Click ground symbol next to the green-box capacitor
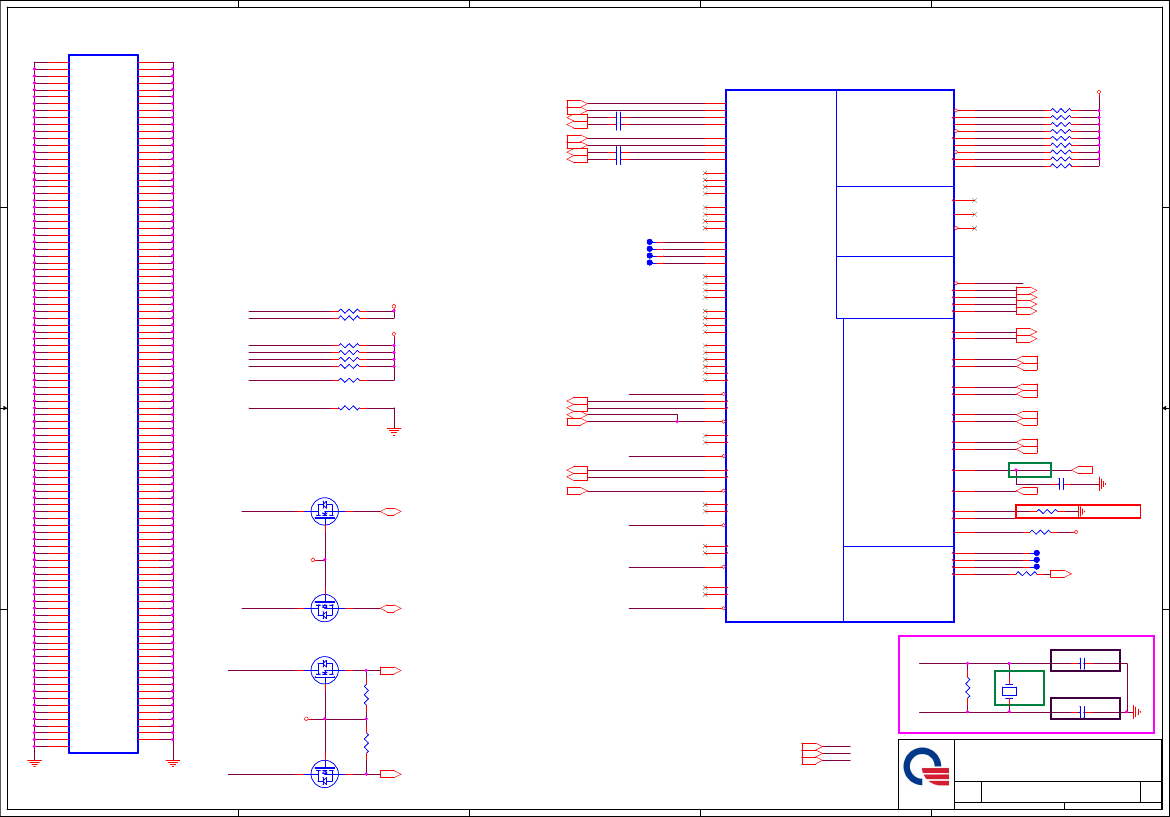 1101,484
